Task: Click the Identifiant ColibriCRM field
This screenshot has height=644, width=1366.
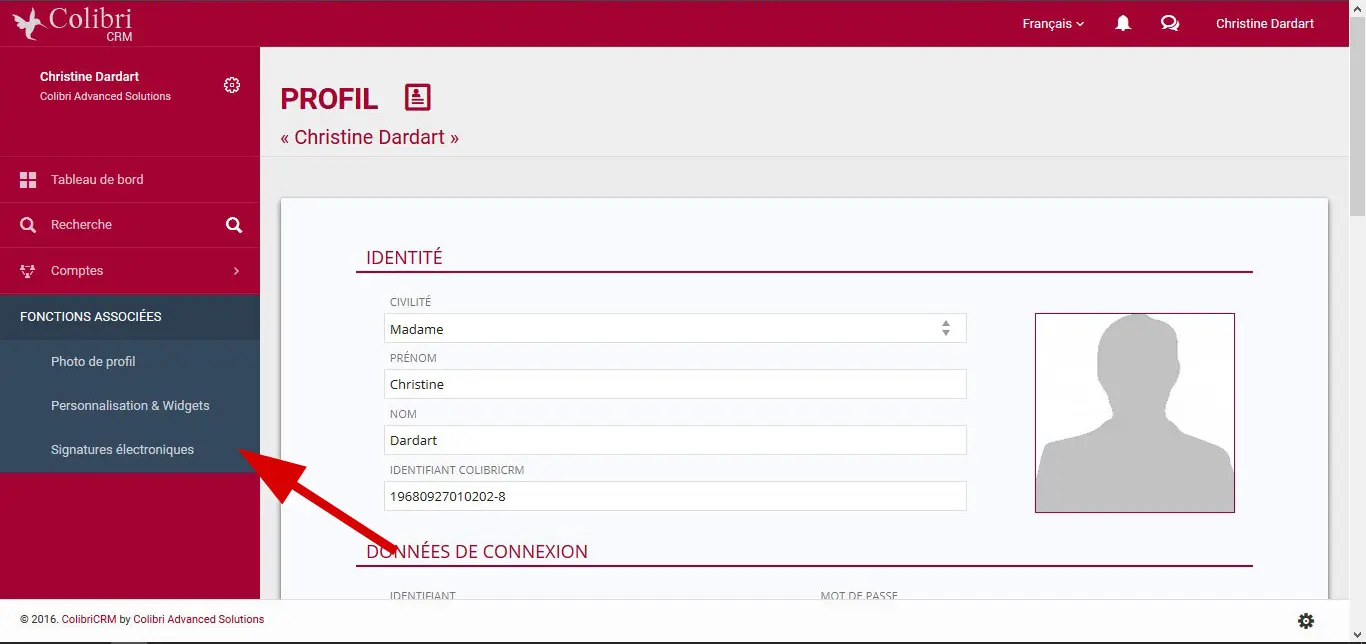Action: coord(675,496)
